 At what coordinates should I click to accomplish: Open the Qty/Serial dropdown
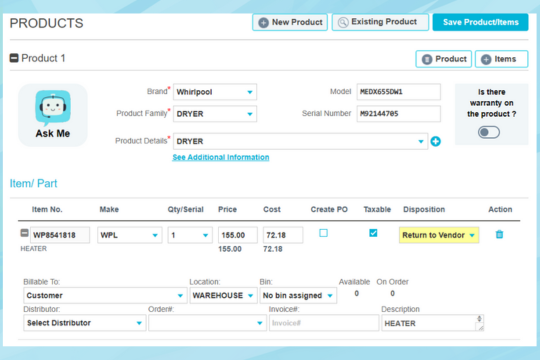pyautogui.click(x=190, y=235)
